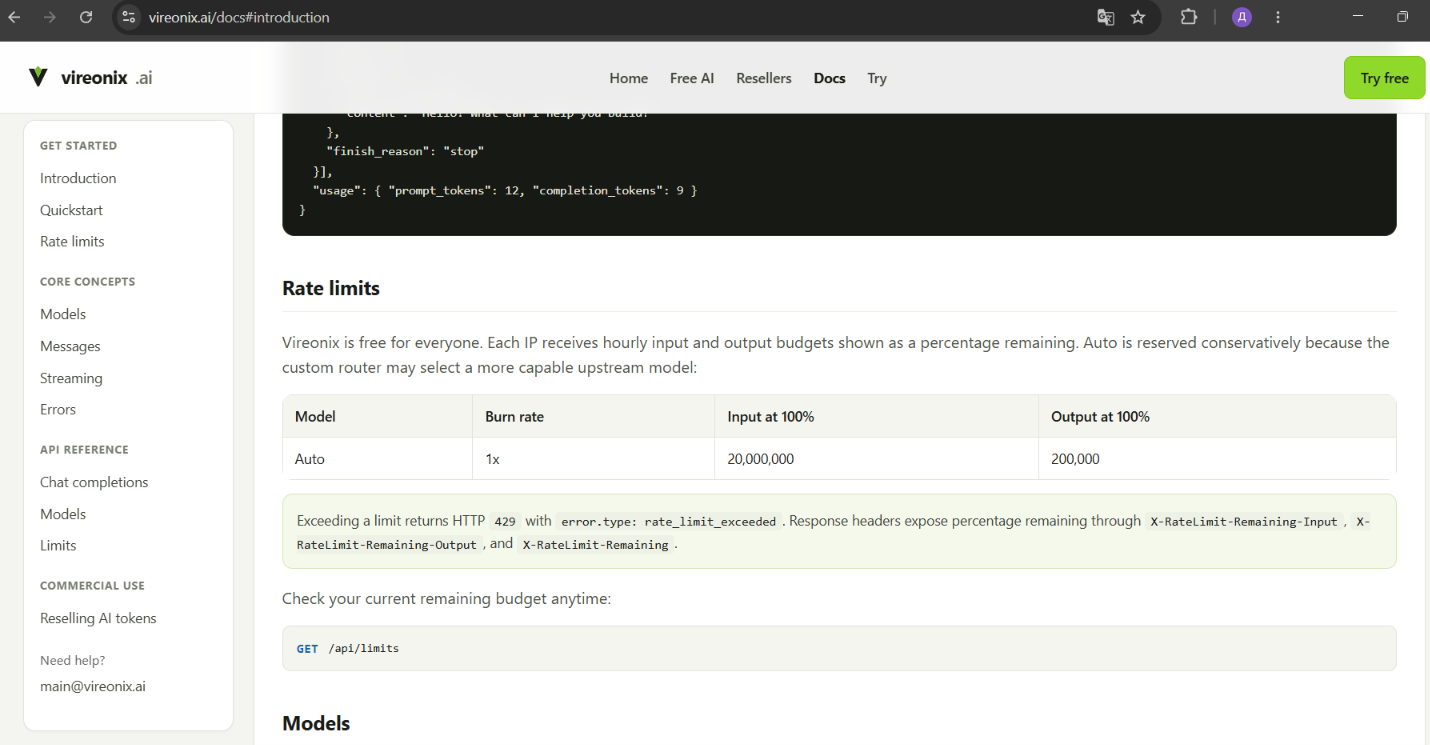
Task: Open Reselling AI tokens in sidebar
Action: click(98, 618)
